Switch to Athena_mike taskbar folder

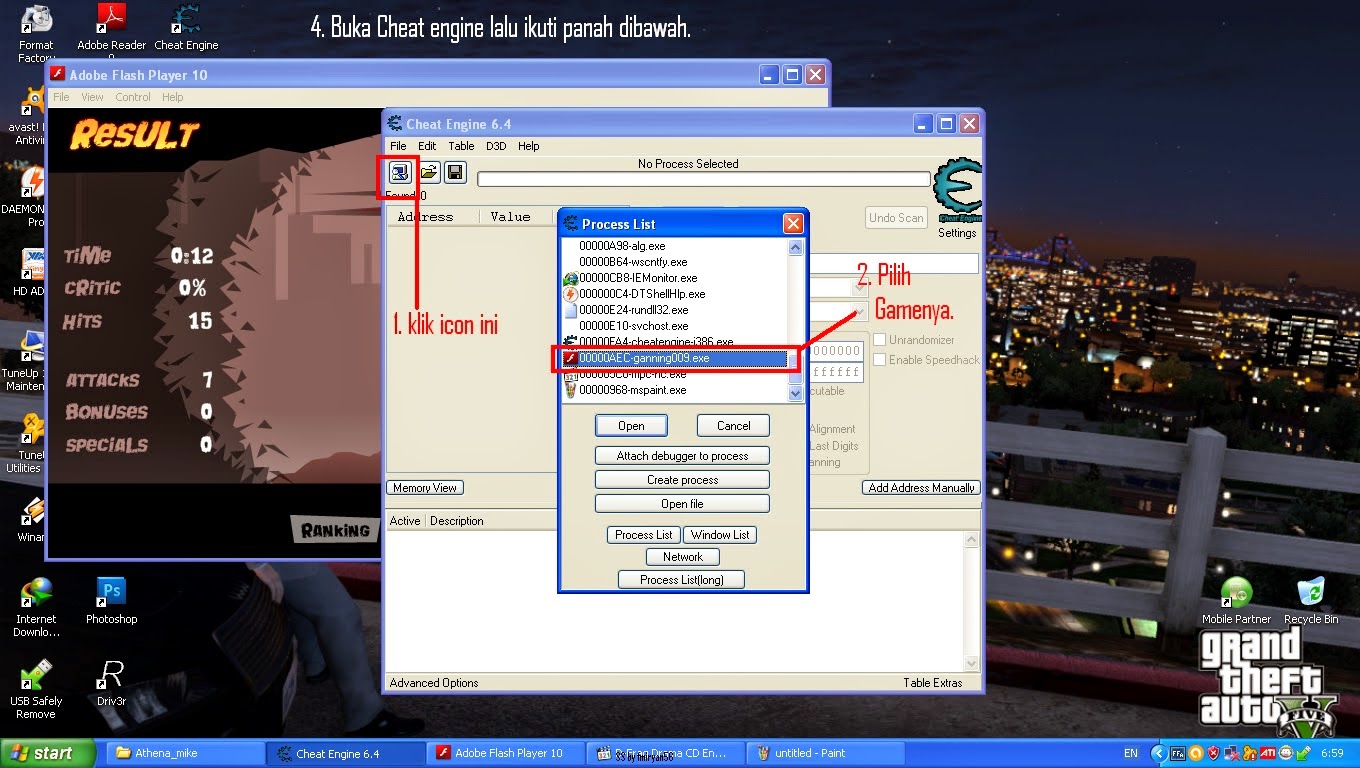pos(186,753)
